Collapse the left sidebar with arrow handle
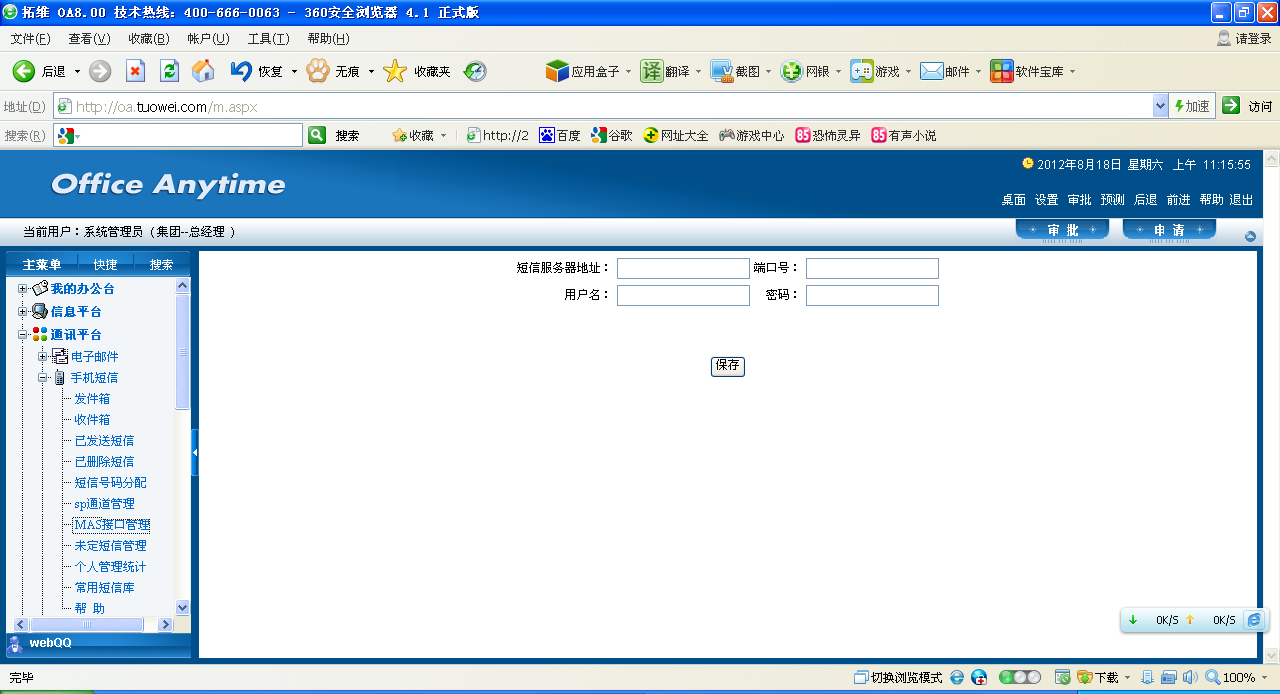Image resolution: width=1280 pixels, height=694 pixels. click(x=195, y=453)
